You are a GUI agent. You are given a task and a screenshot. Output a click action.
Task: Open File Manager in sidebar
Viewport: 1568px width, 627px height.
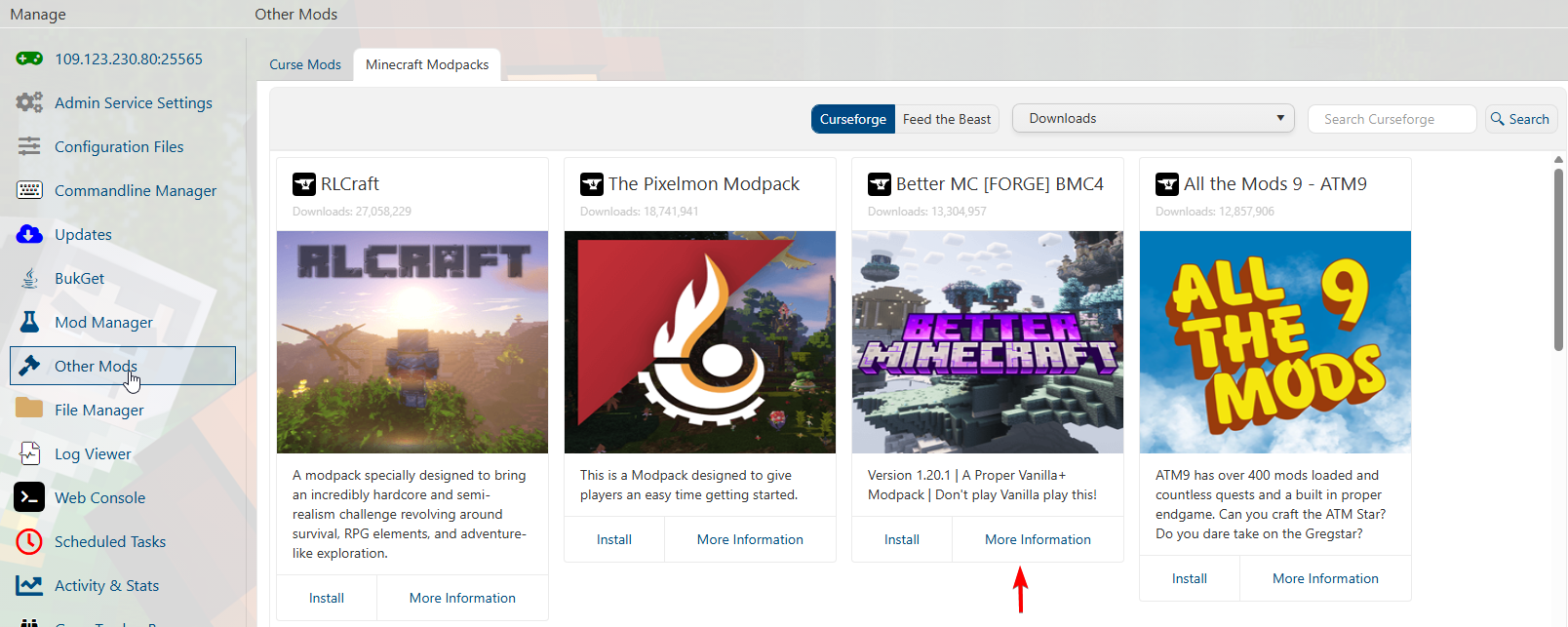(98, 410)
